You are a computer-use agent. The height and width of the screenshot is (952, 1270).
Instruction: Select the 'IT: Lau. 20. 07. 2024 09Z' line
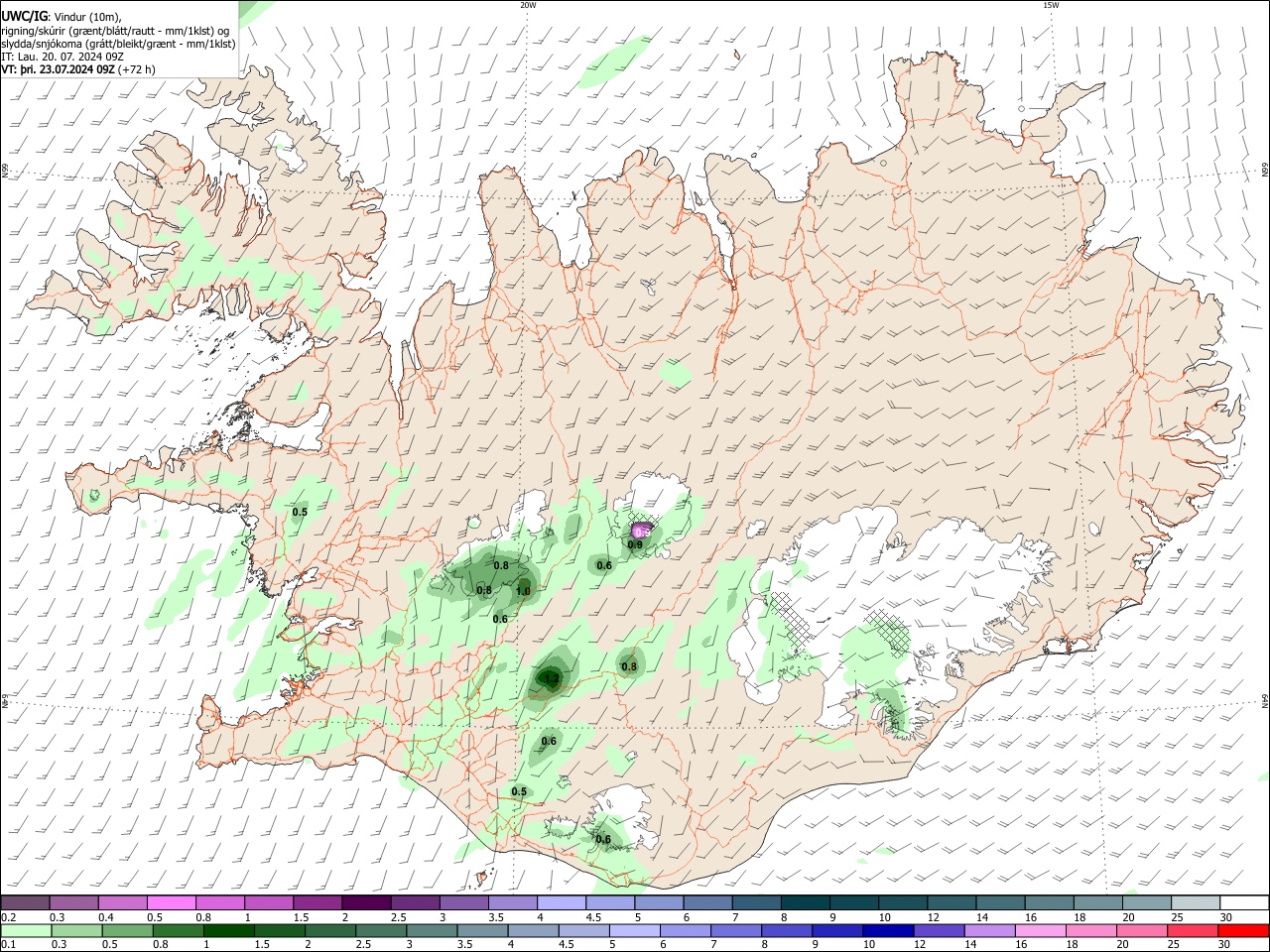click(x=63, y=57)
